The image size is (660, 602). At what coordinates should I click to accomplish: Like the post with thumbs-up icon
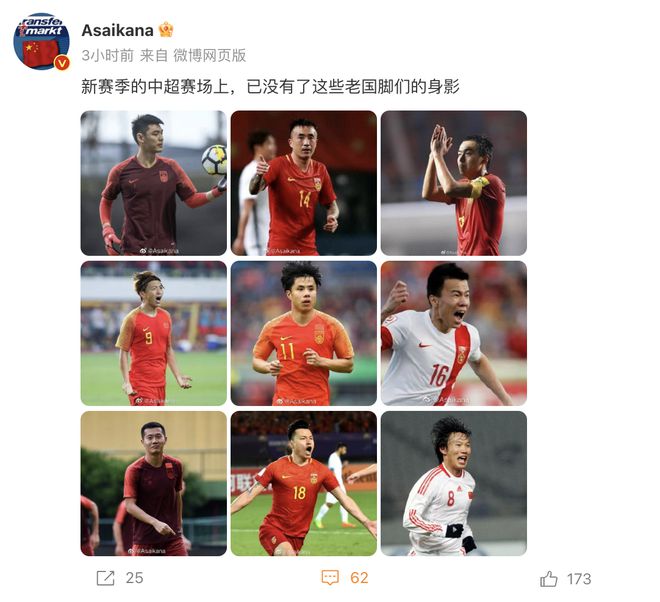click(549, 579)
